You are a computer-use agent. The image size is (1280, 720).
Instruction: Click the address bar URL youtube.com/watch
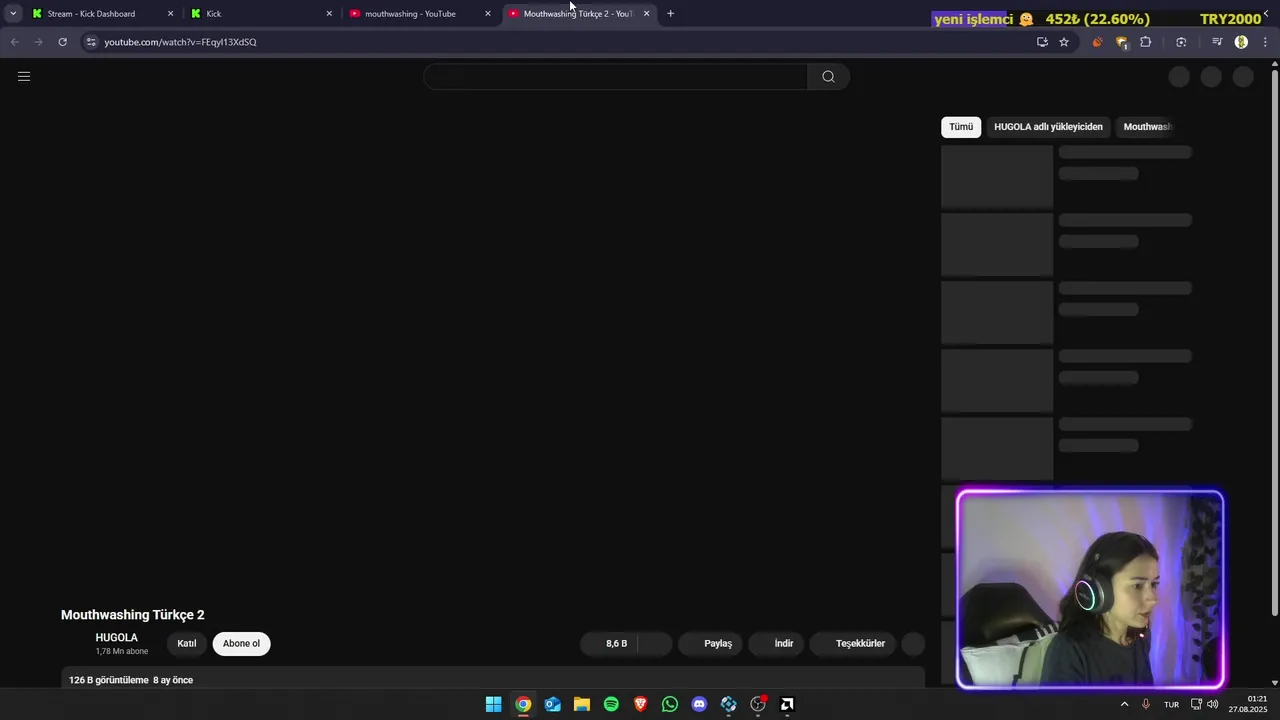[180, 42]
